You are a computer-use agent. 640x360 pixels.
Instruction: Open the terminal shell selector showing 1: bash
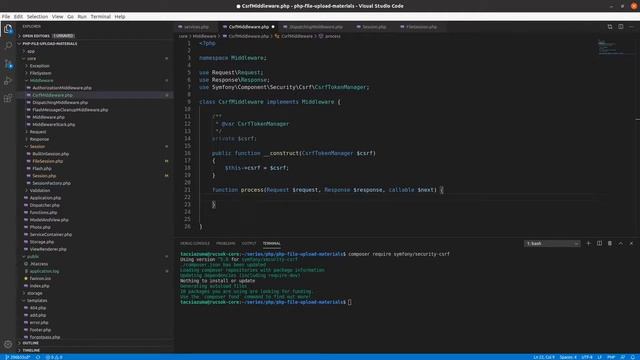552,243
